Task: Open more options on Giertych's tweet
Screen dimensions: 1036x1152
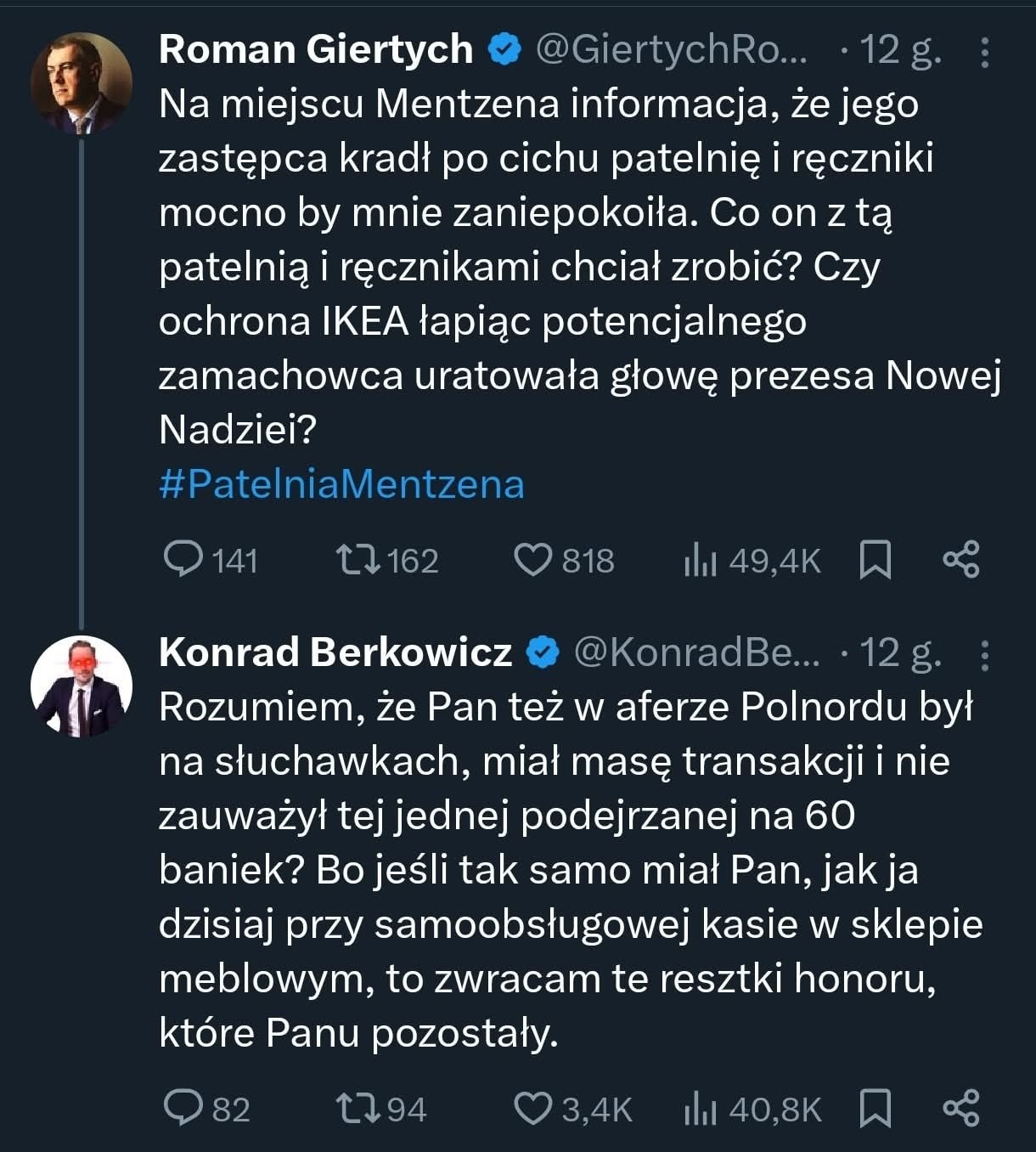Action: (x=984, y=53)
